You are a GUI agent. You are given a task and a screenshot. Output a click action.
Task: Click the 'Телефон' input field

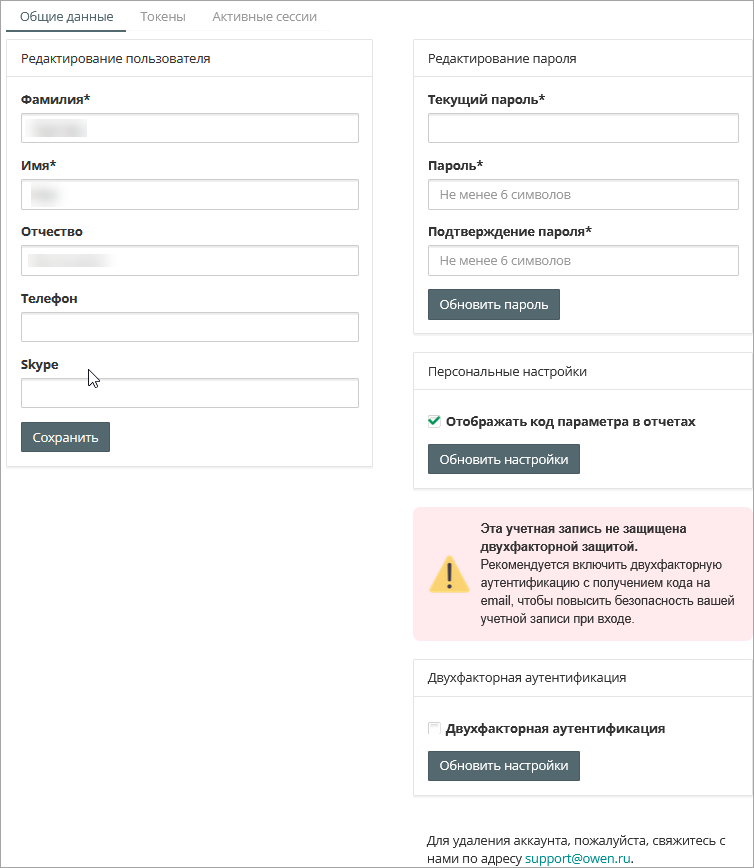coord(189,327)
